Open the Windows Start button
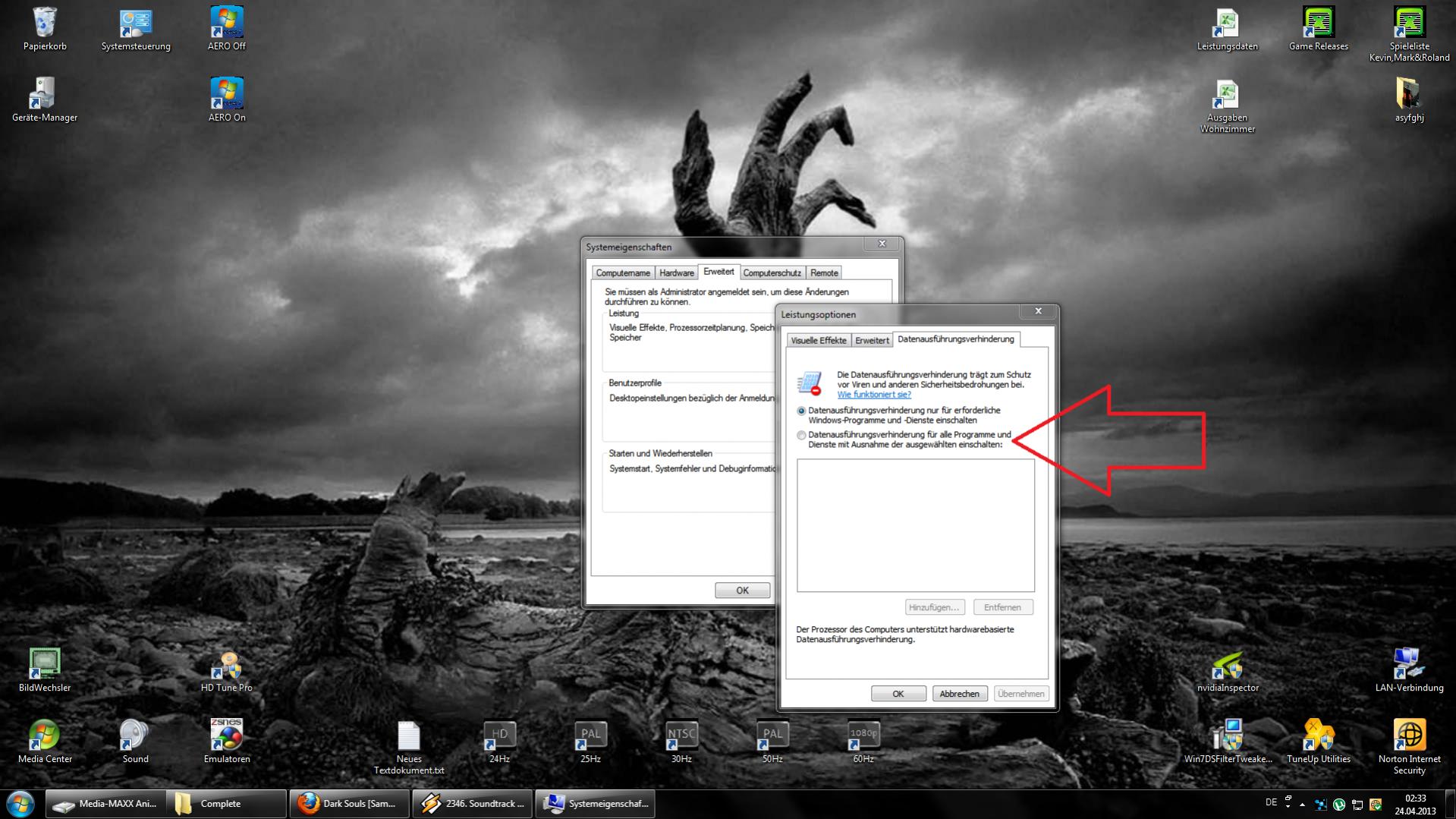The image size is (1456, 819). click(20, 804)
